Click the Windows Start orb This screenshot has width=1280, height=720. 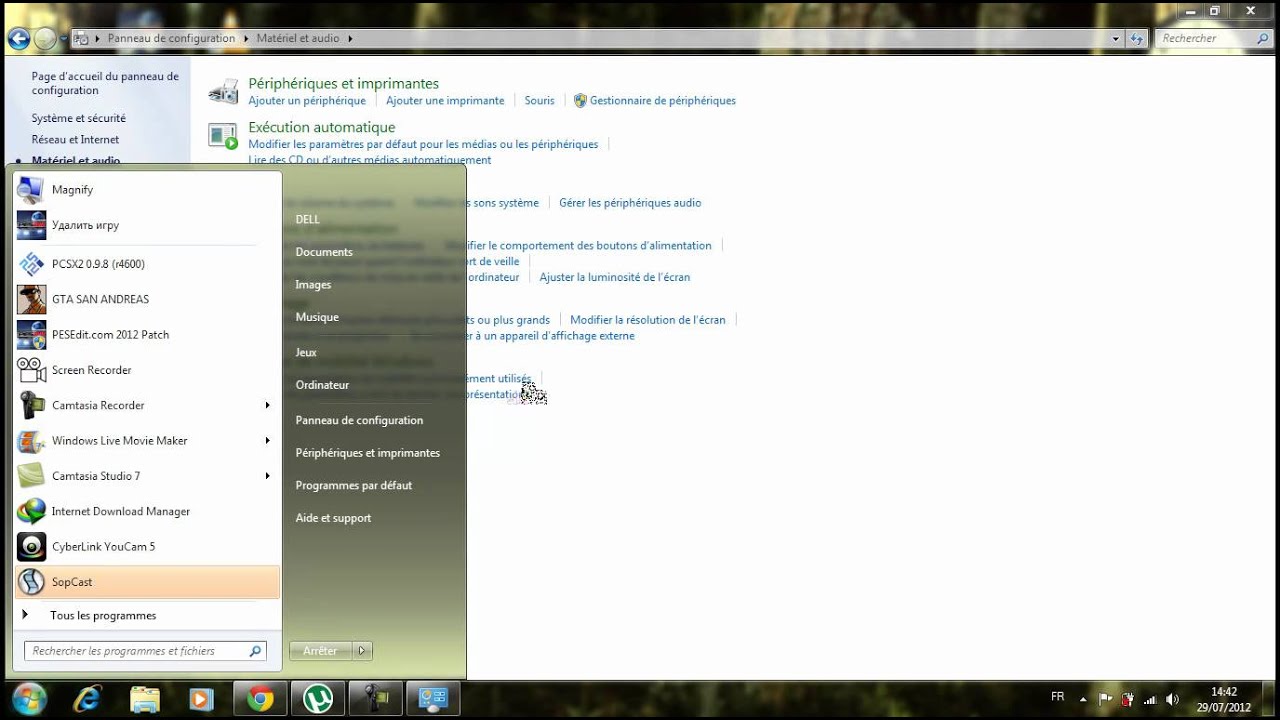(30, 698)
